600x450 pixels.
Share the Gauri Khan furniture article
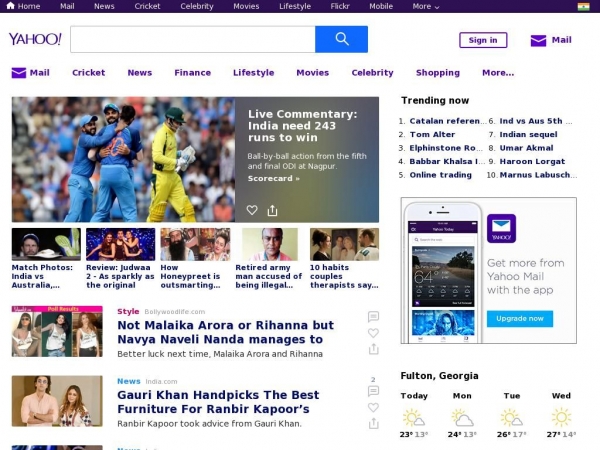click(373, 423)
